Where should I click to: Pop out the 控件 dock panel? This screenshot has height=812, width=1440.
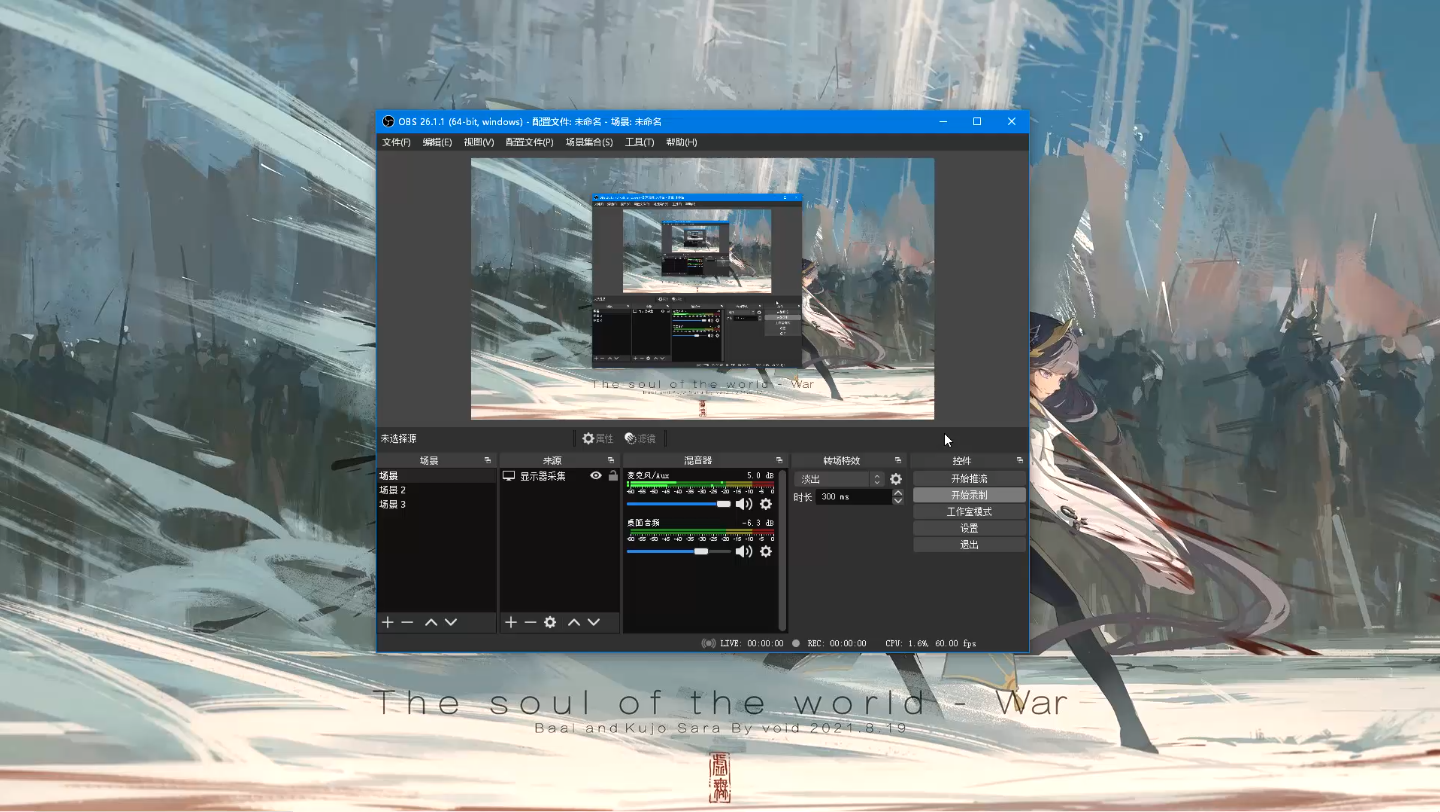(x=1020, y=460)
